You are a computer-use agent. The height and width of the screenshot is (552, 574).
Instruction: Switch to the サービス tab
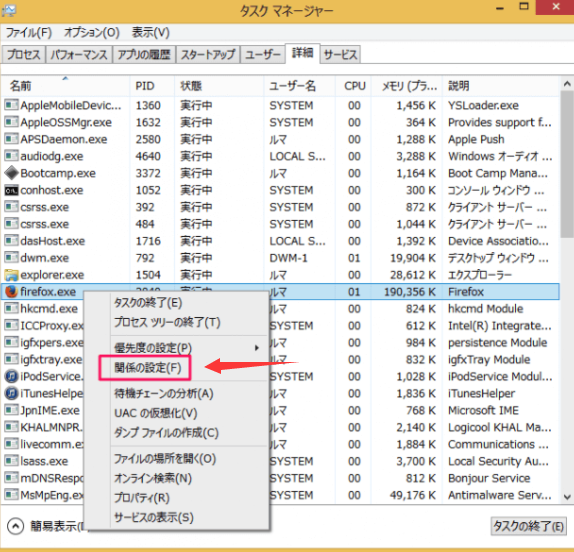(x=340, y=55)
